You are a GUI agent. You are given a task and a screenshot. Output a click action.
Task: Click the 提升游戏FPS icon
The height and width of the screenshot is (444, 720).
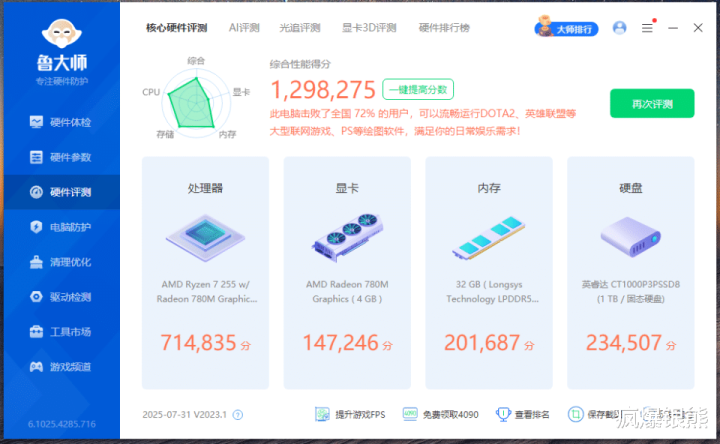tap(322, 414)
